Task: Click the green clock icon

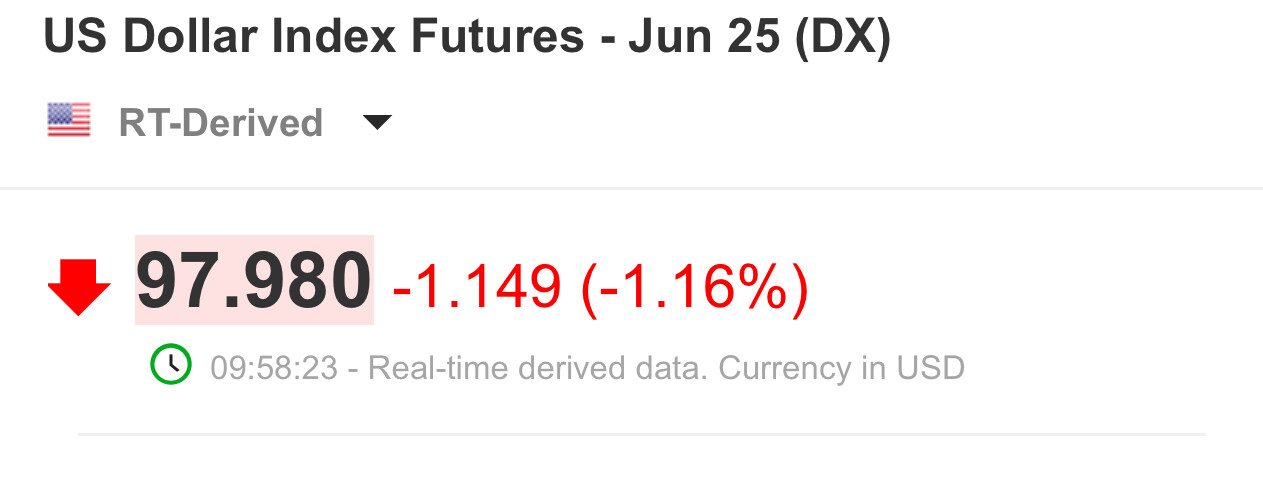Action: [x=171, y=364]
